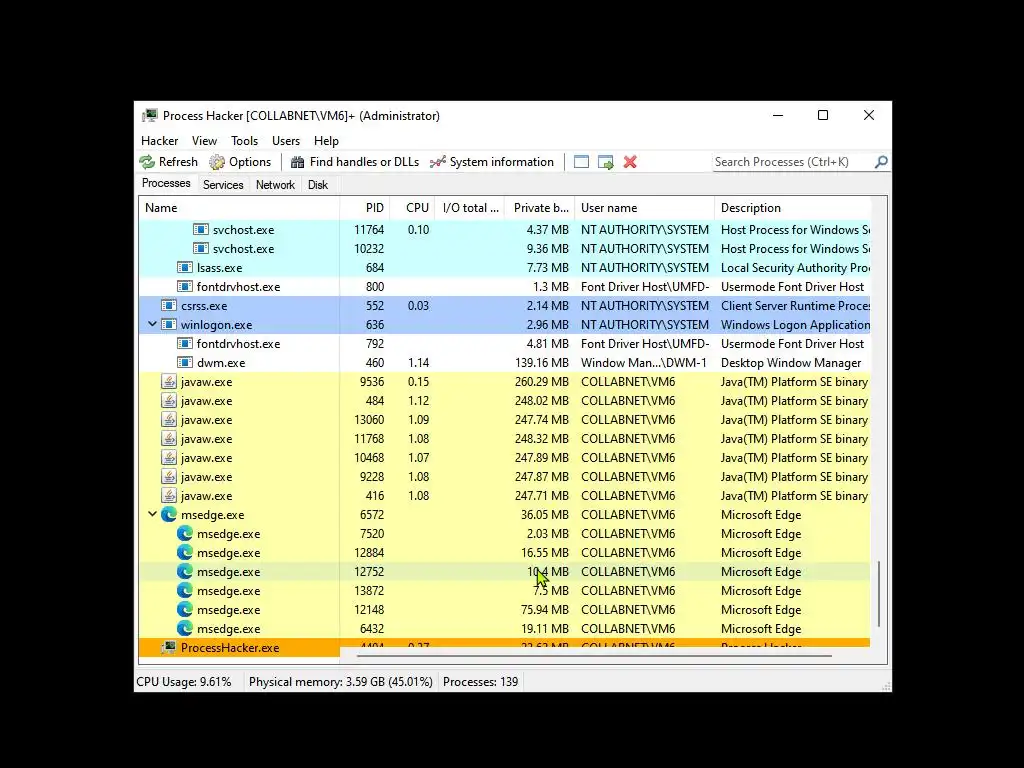The width and height of the screenshot is (1024, 768).
Task: Click icon of svchost.exe PID 10232
Action: (200, 249)
